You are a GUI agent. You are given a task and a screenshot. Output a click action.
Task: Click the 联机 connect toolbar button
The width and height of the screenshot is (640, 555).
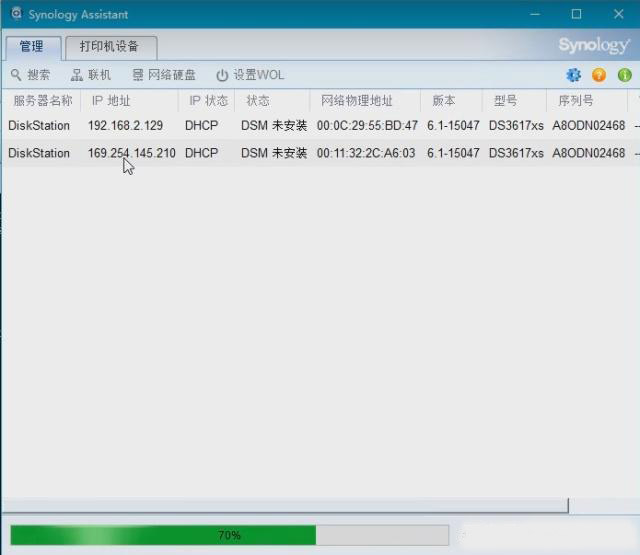pos(91,75)
